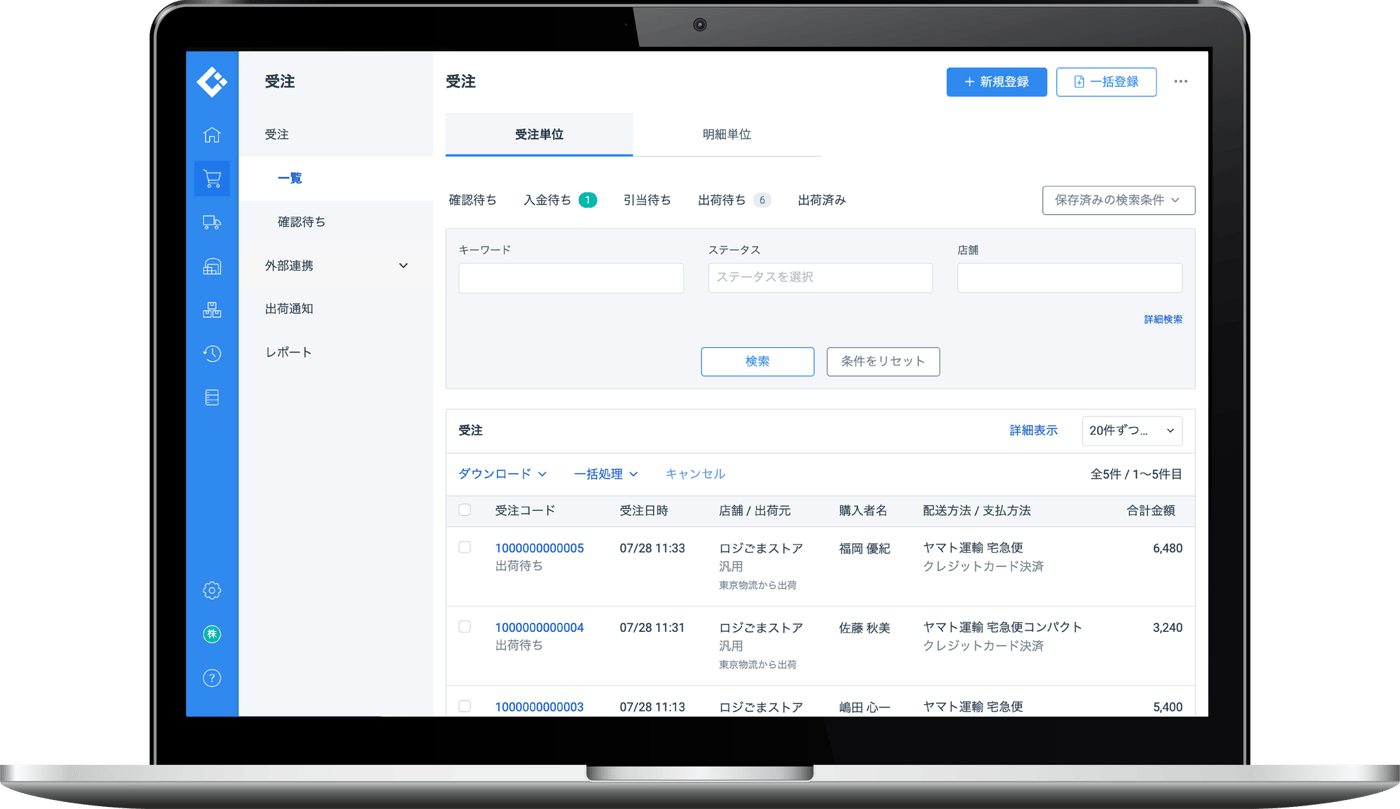Open the Home icon in sidebar
Viewport: 1400px width, 809px height.
(212, 135)
